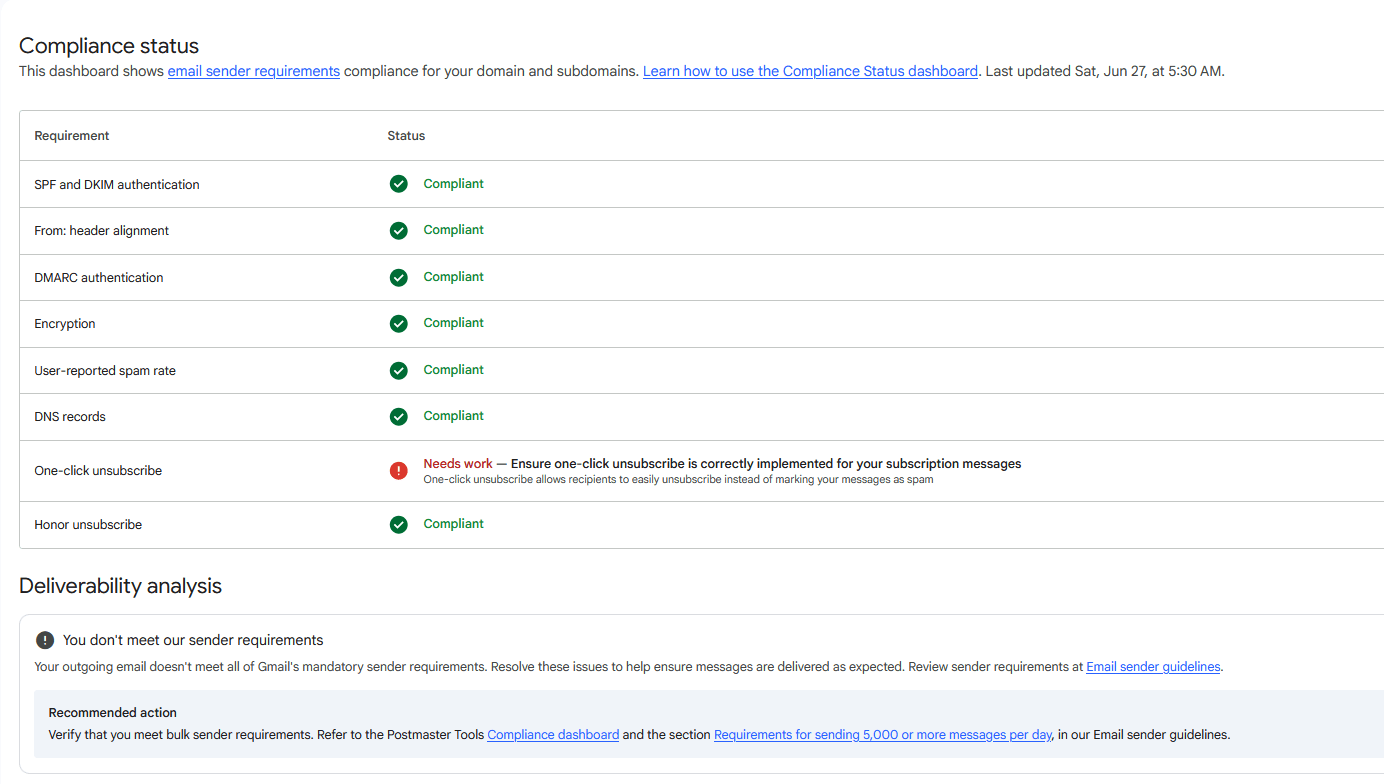Image resolution: width=1384 pixels, height=784 pixels.
Task: Click the You don't meet our sender requirements title
Action: click(193, 640)
